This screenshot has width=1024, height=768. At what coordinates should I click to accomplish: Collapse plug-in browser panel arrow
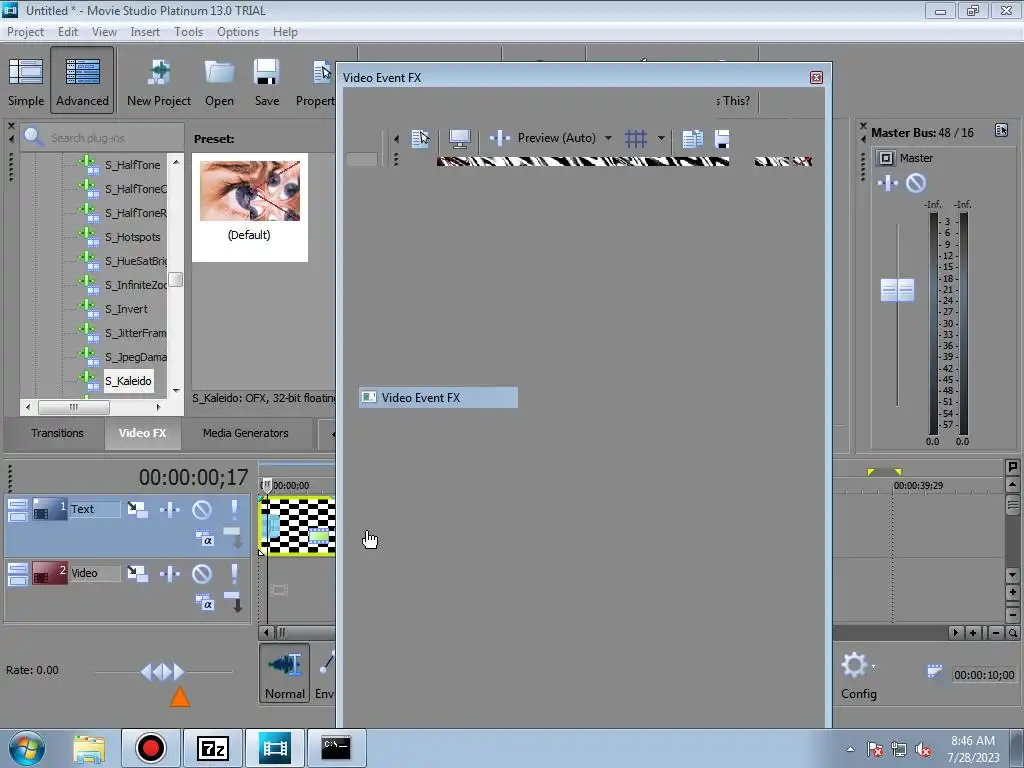tap(11, 138)
